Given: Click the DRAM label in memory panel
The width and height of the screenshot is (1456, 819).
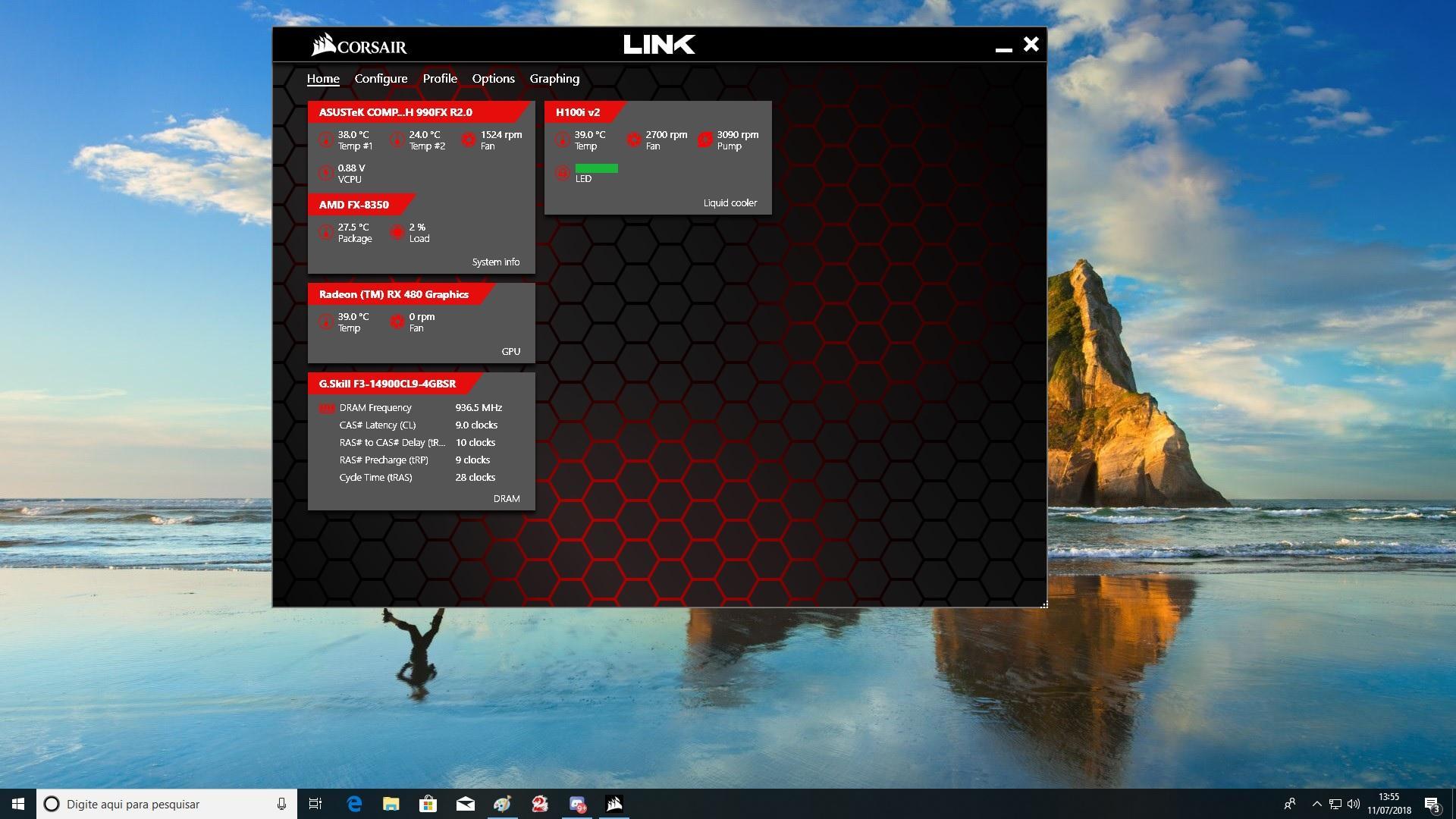Looking at the screenshot, I should (507, 499).
